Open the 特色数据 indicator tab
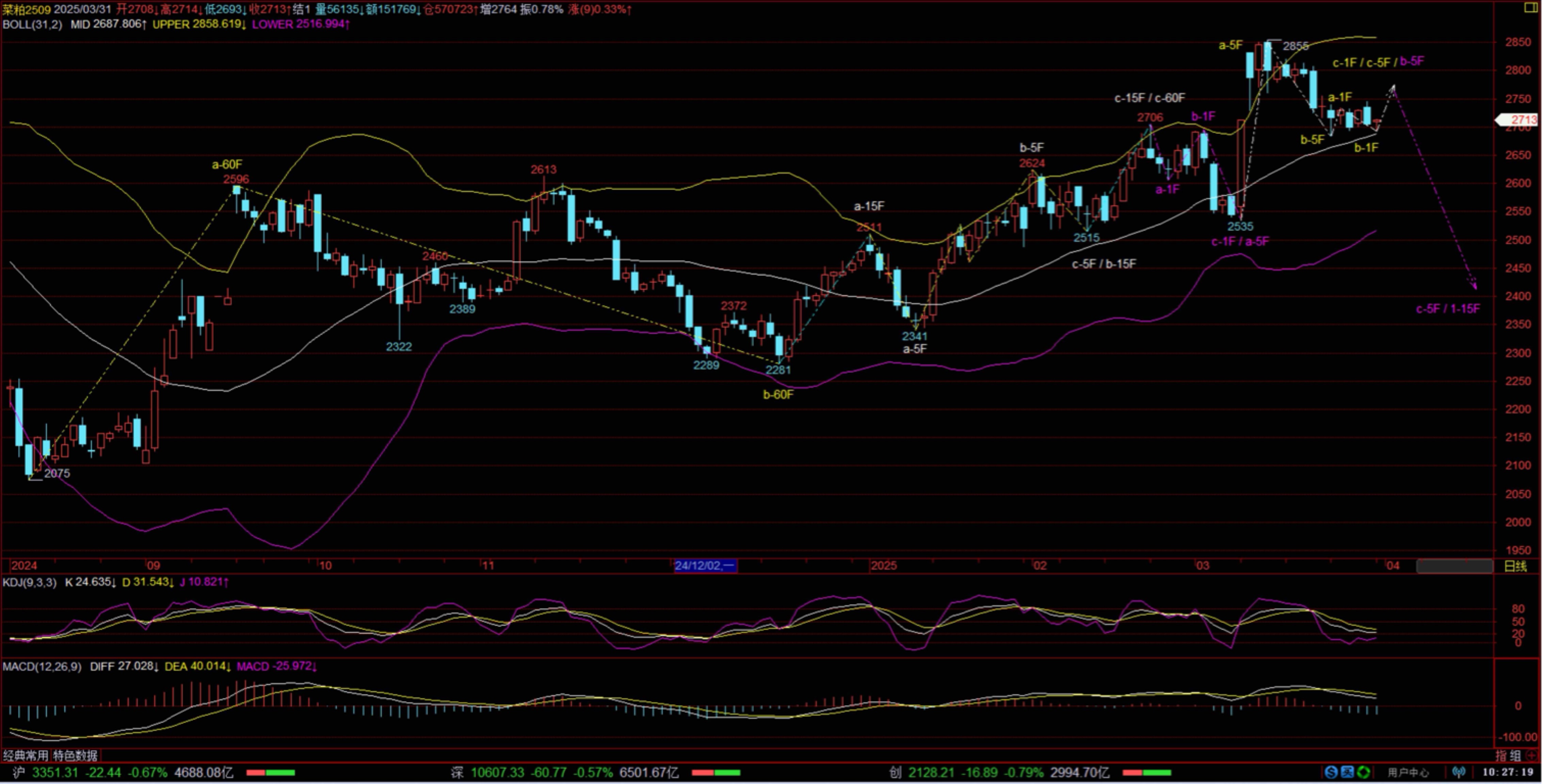This screenshot has width=1542, height=784. click(x=75, y=756)
